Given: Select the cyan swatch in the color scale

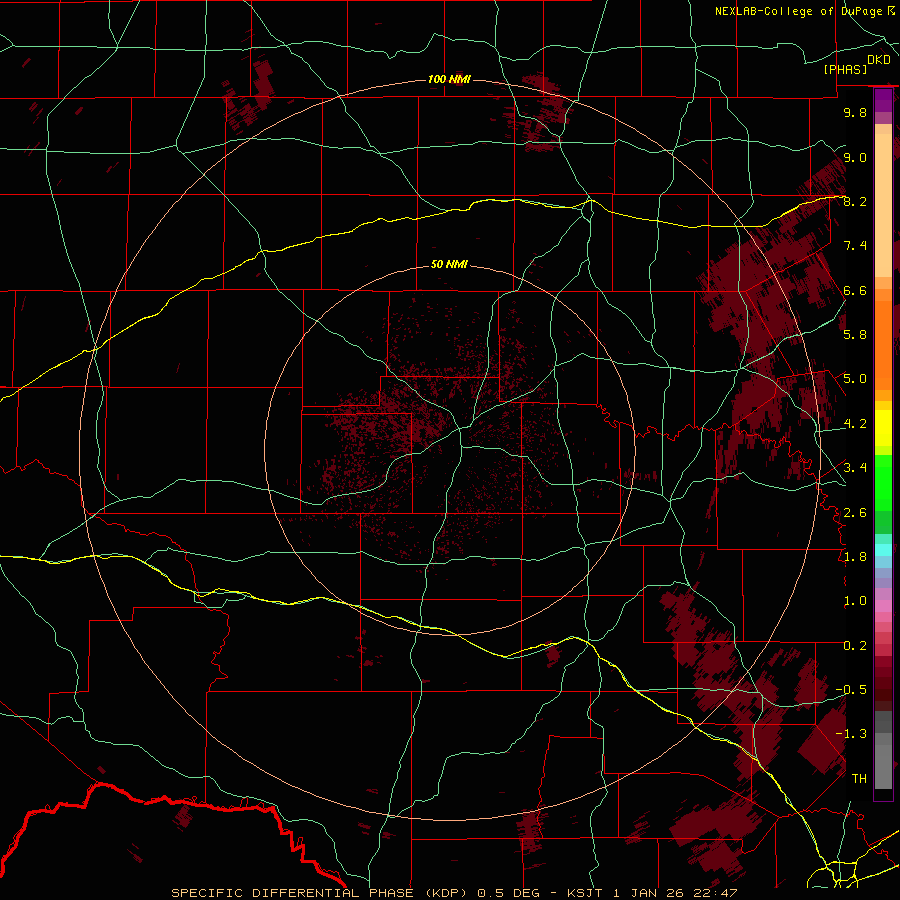Looking at the screenshot, I should 883,550.
